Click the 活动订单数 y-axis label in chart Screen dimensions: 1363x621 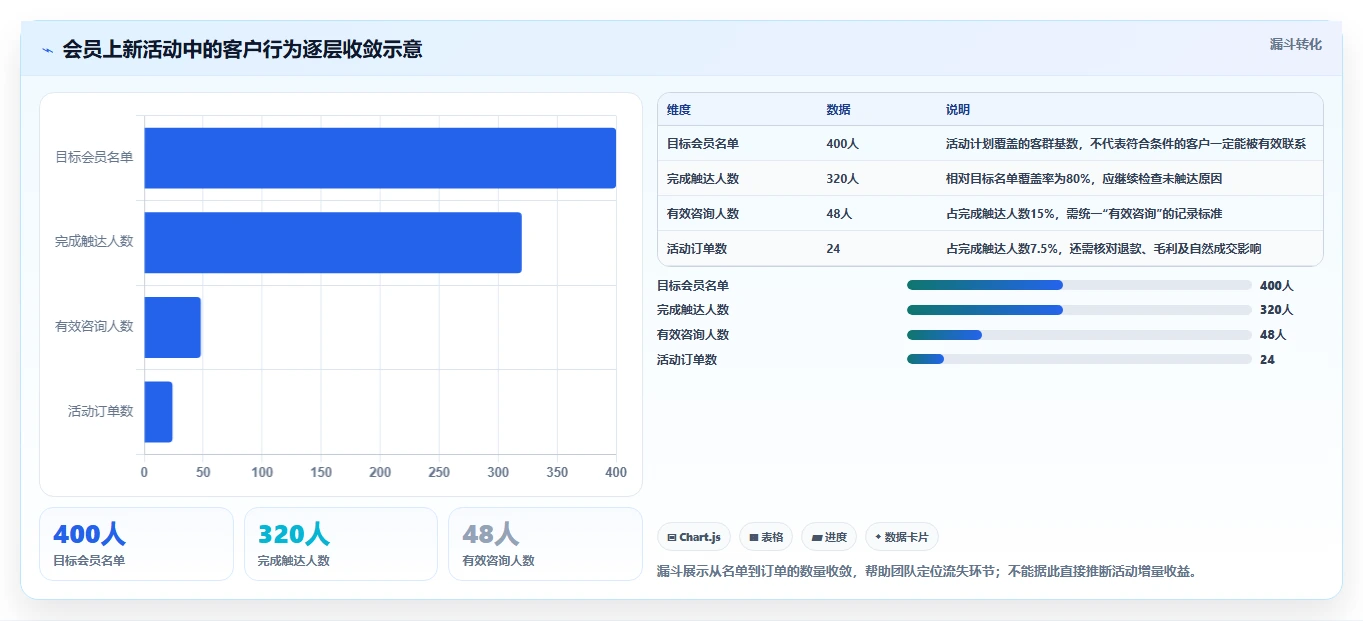[100, 411]
